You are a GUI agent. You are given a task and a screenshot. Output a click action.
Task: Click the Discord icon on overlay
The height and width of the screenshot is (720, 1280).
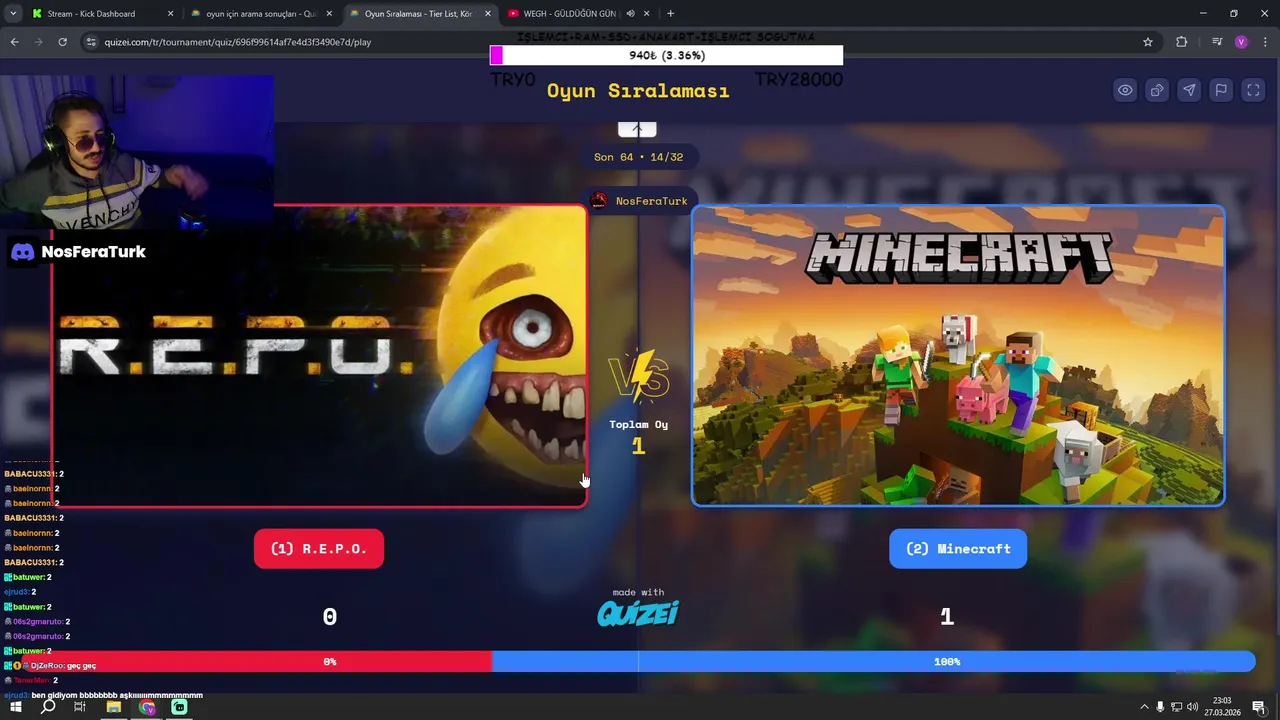tap(22, 252)
